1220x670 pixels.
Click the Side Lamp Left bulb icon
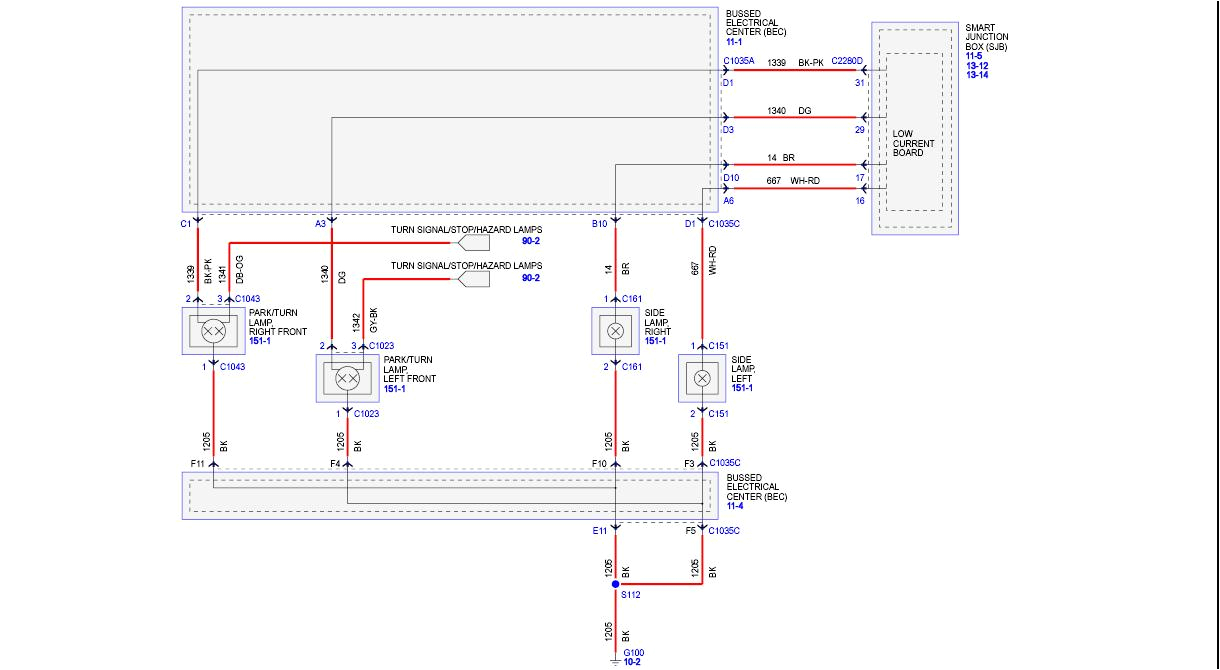(703, 378)
